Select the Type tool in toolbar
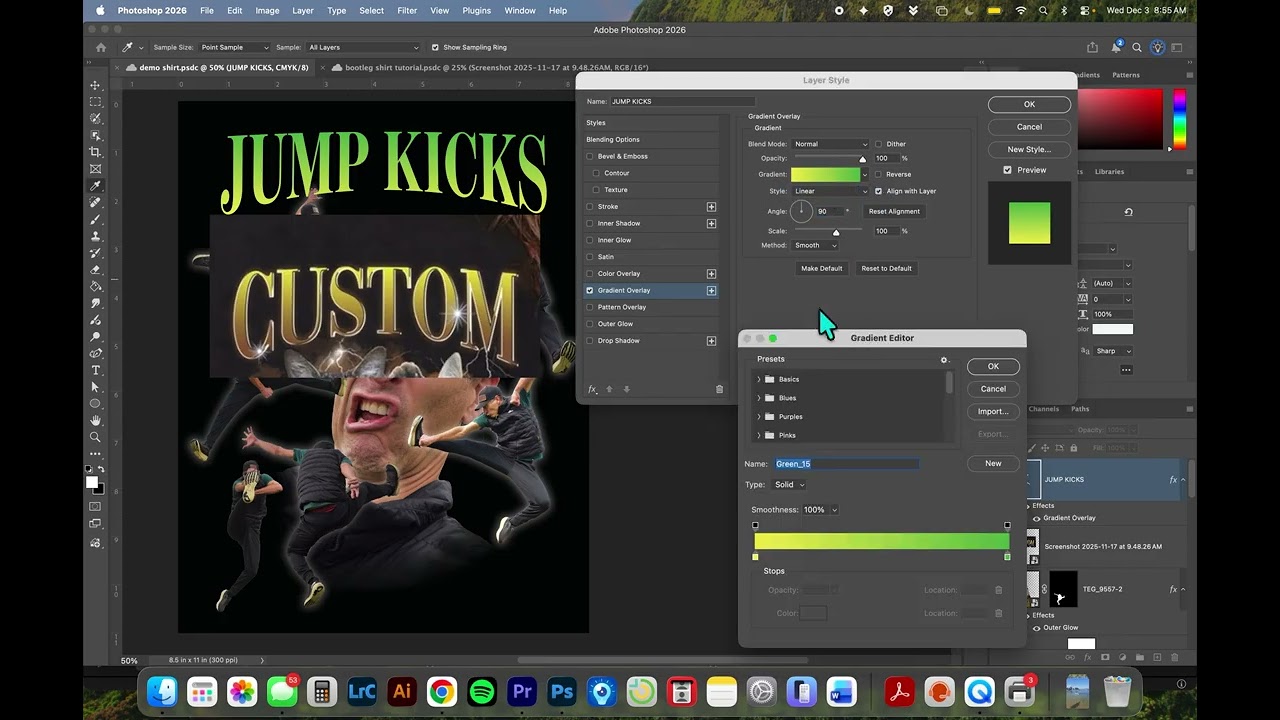 (96, 370)
